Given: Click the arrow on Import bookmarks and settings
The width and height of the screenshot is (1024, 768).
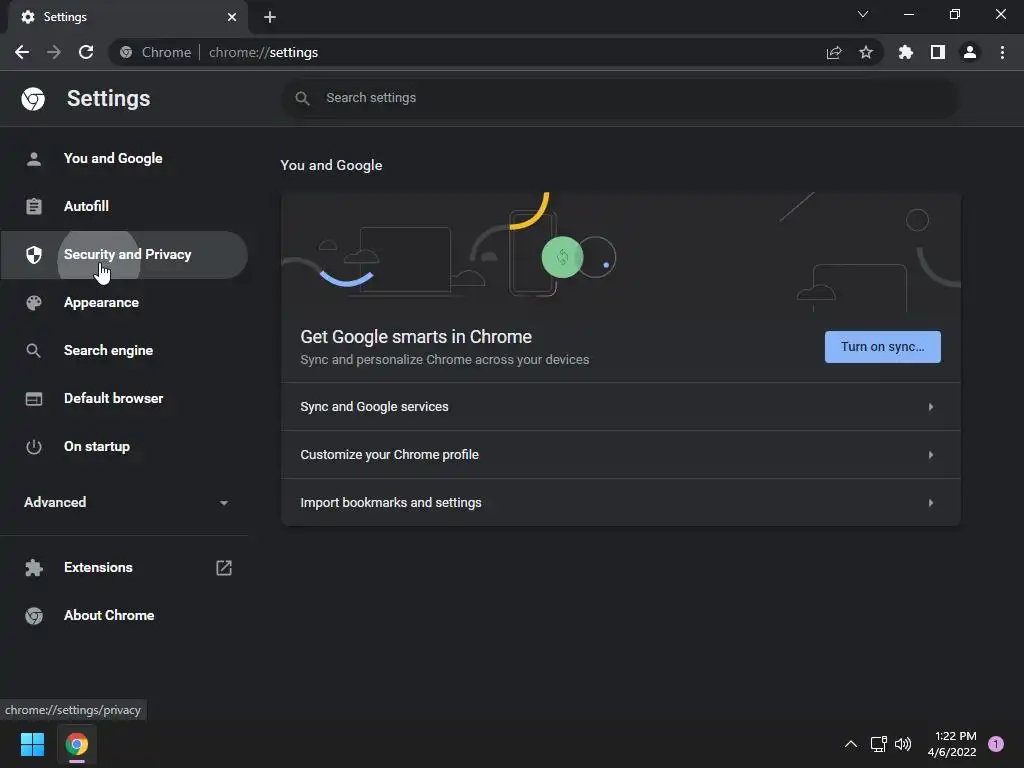Looking at the screenshot, I should pos(931,503).
